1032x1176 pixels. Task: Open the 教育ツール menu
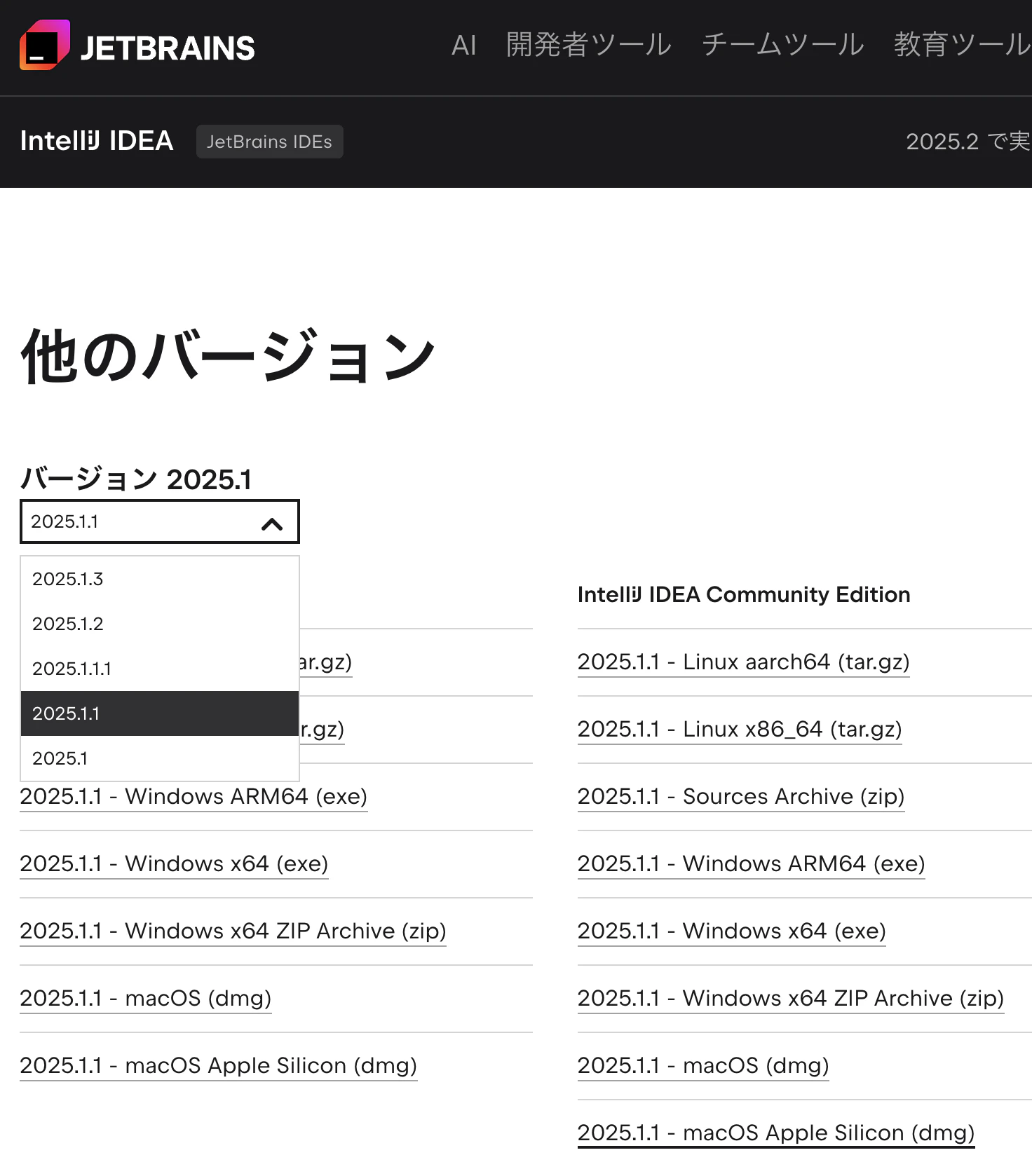coord(962,45)
